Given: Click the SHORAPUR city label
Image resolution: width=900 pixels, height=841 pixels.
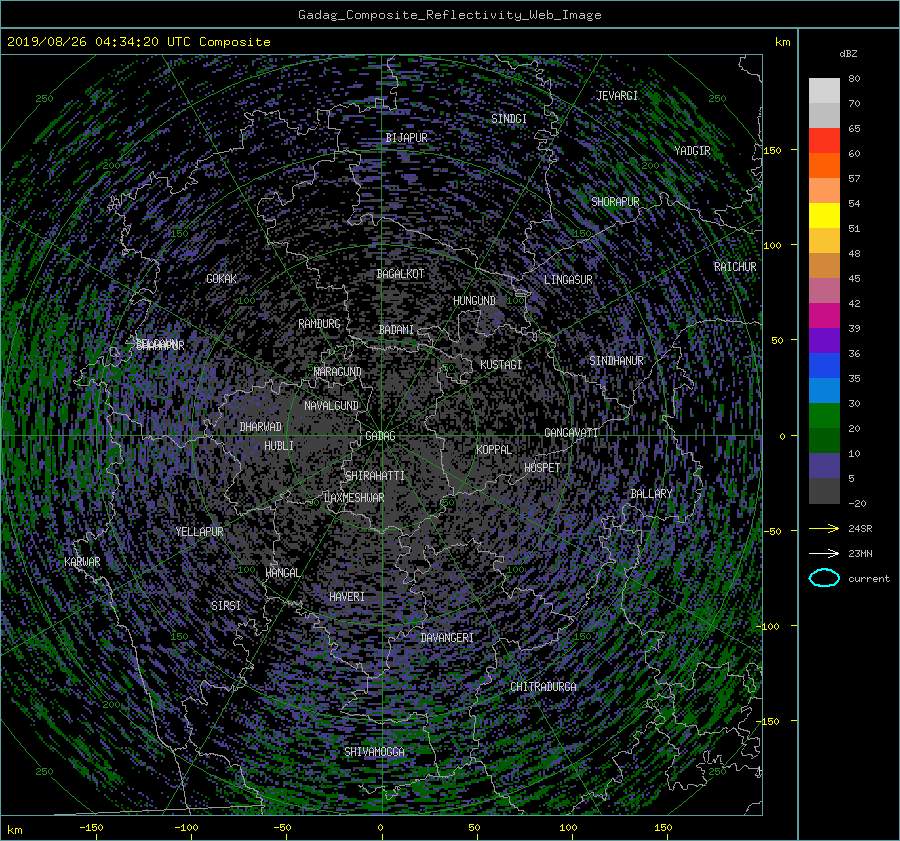Looking at the screenshot, I should (615, 202).
